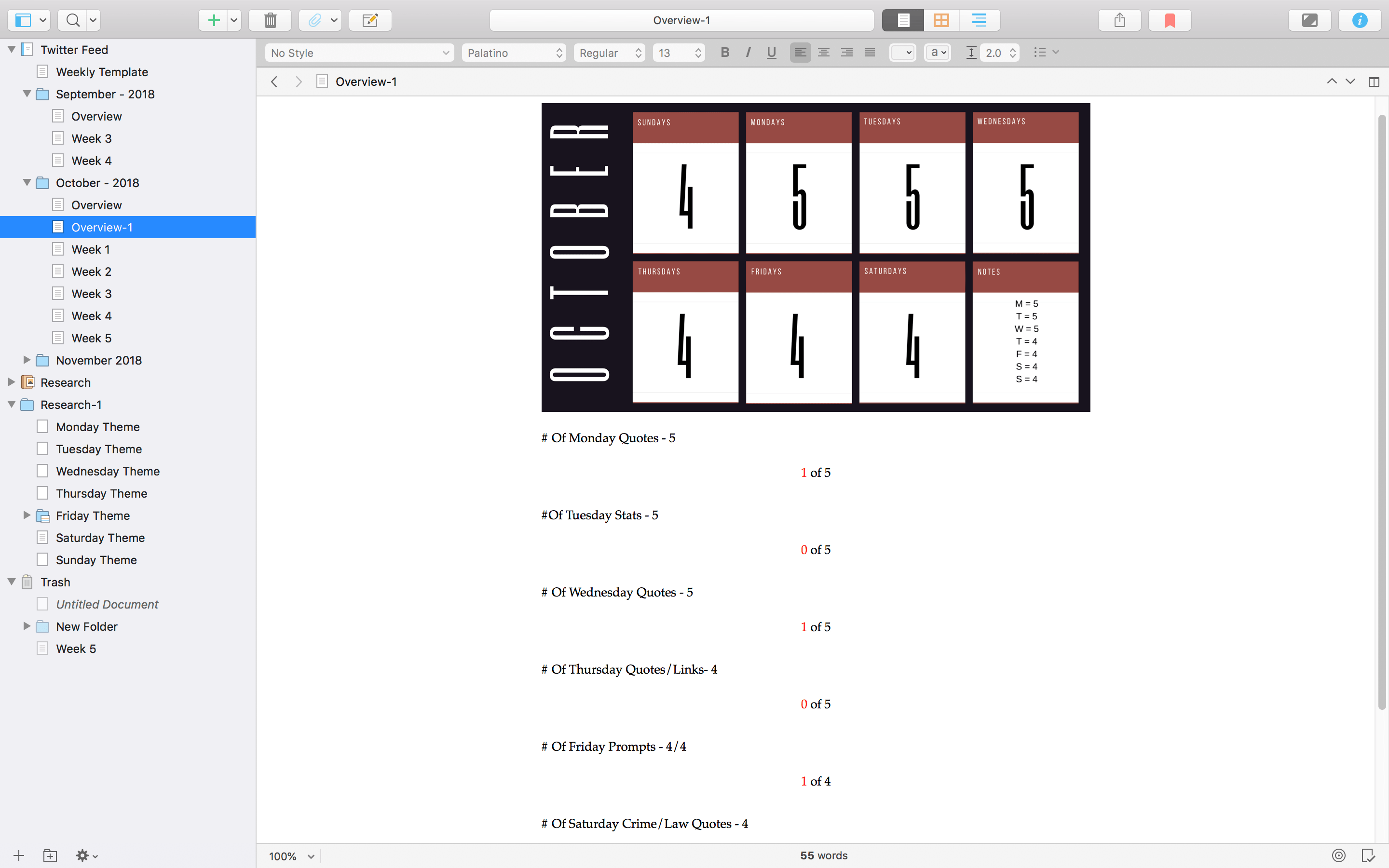Add a new document with the green plus icon

point(213,19)
